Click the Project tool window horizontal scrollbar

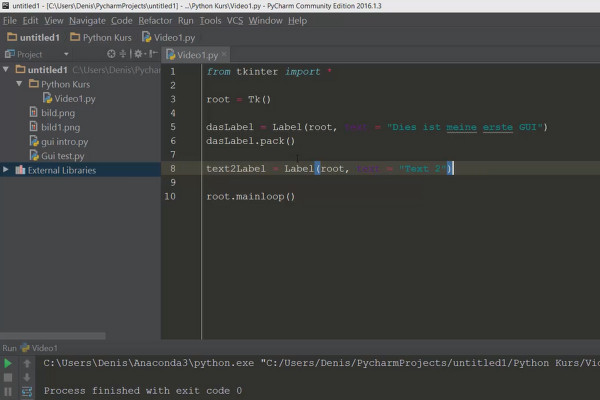(53, 336)
